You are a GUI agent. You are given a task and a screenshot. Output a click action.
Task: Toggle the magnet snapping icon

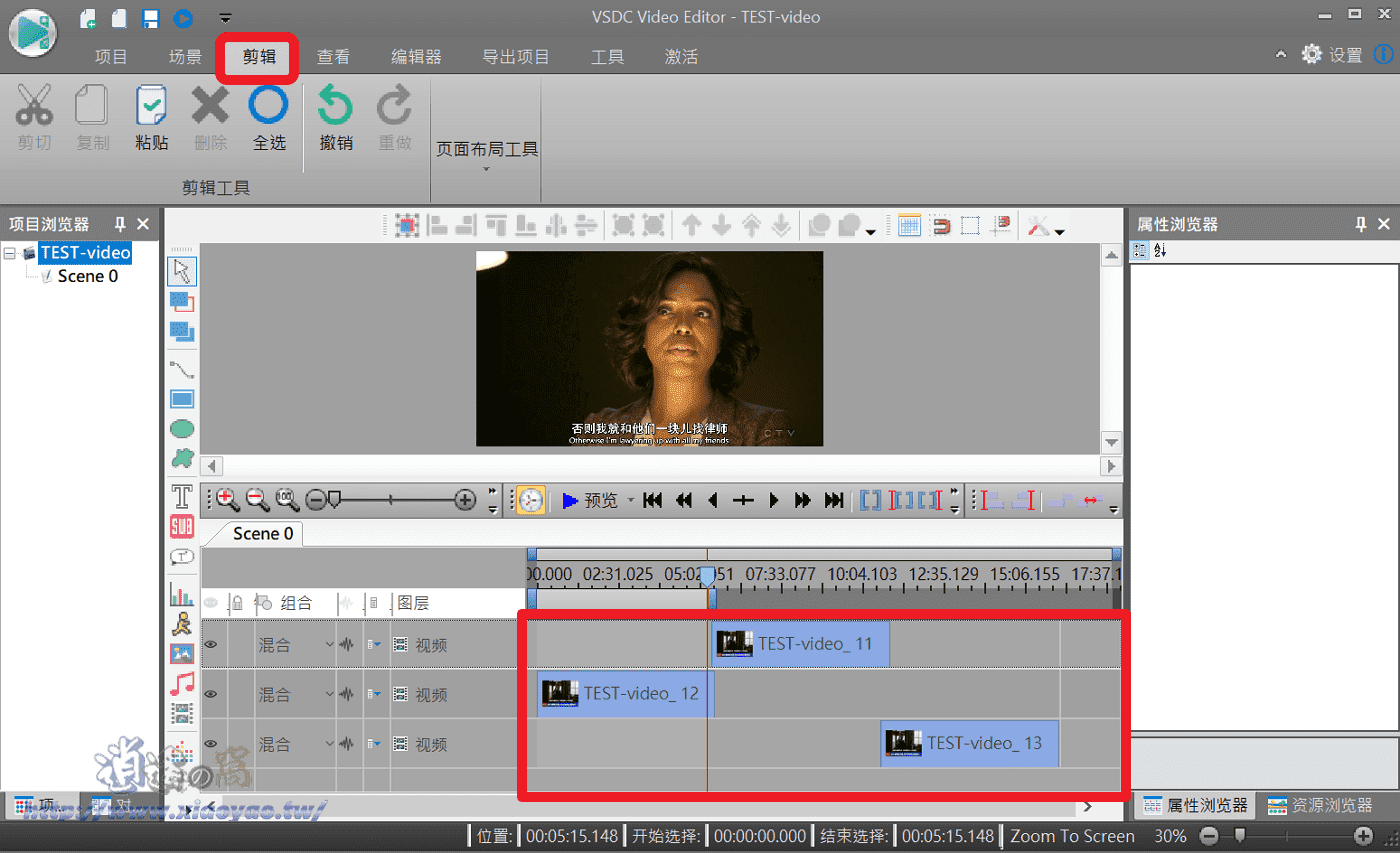[x=940, y=225]
